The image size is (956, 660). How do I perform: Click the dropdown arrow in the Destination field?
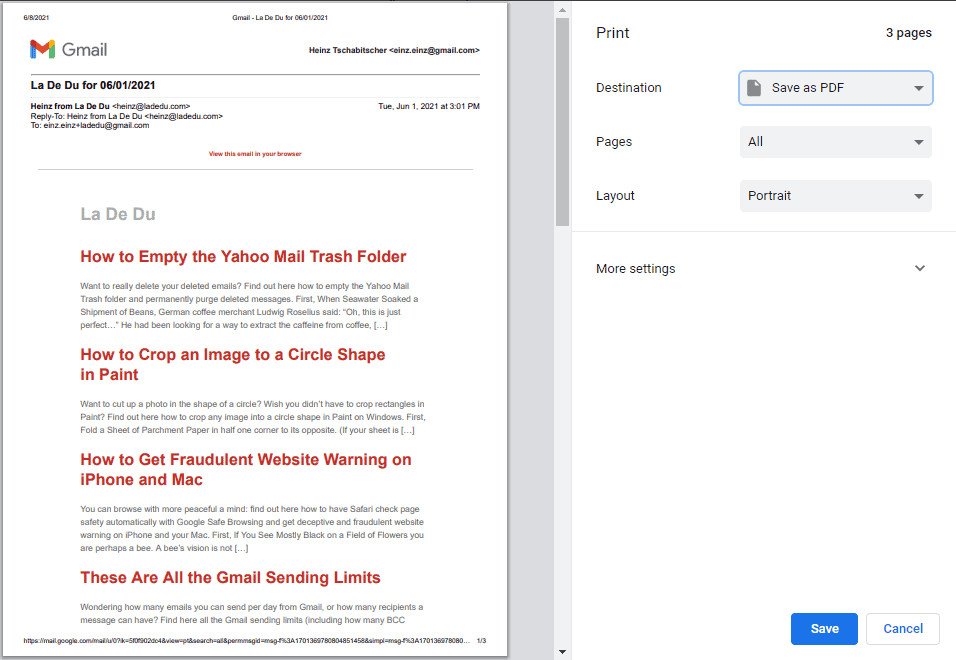click(919, 88)
